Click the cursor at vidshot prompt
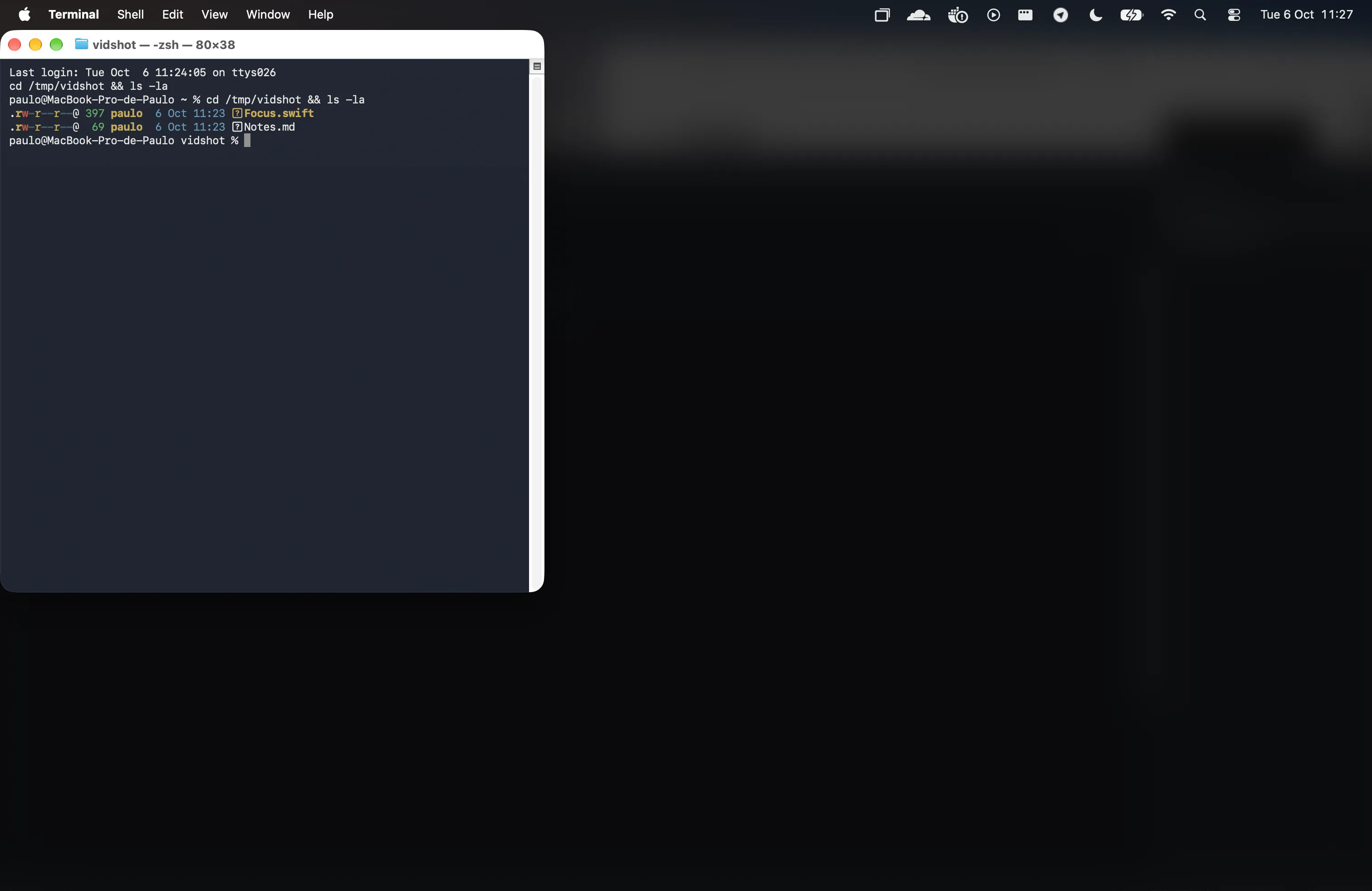This screenshot has height=891, width=1372. pyautogui.click(x=247, y=141)
